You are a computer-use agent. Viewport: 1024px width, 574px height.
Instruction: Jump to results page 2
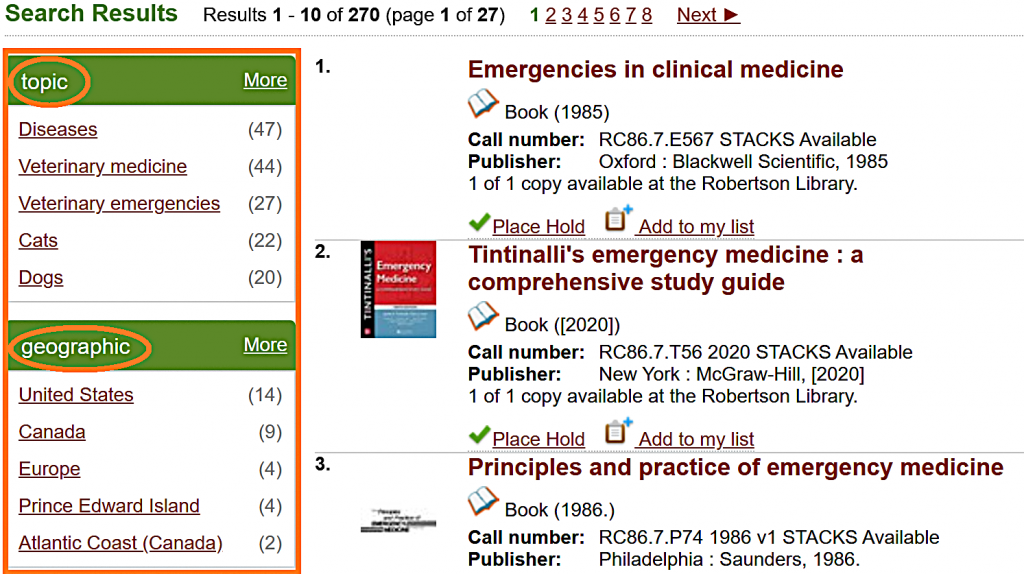click(551, 15)
